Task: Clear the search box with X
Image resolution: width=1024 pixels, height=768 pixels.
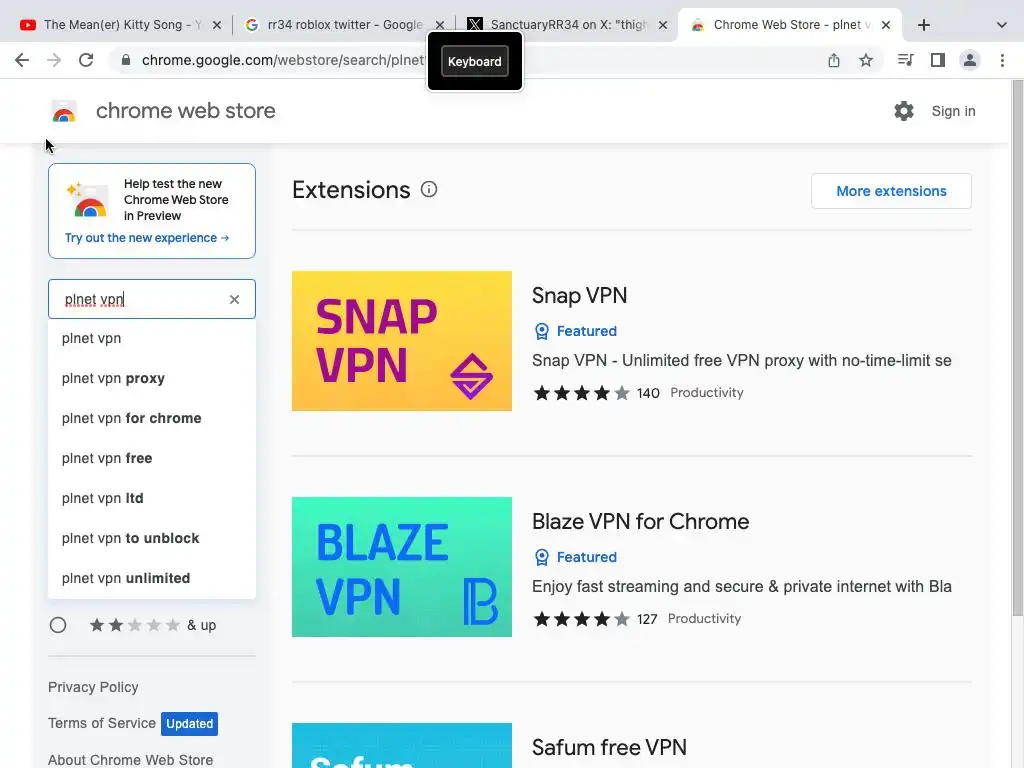Action: [x=234, y=299]
